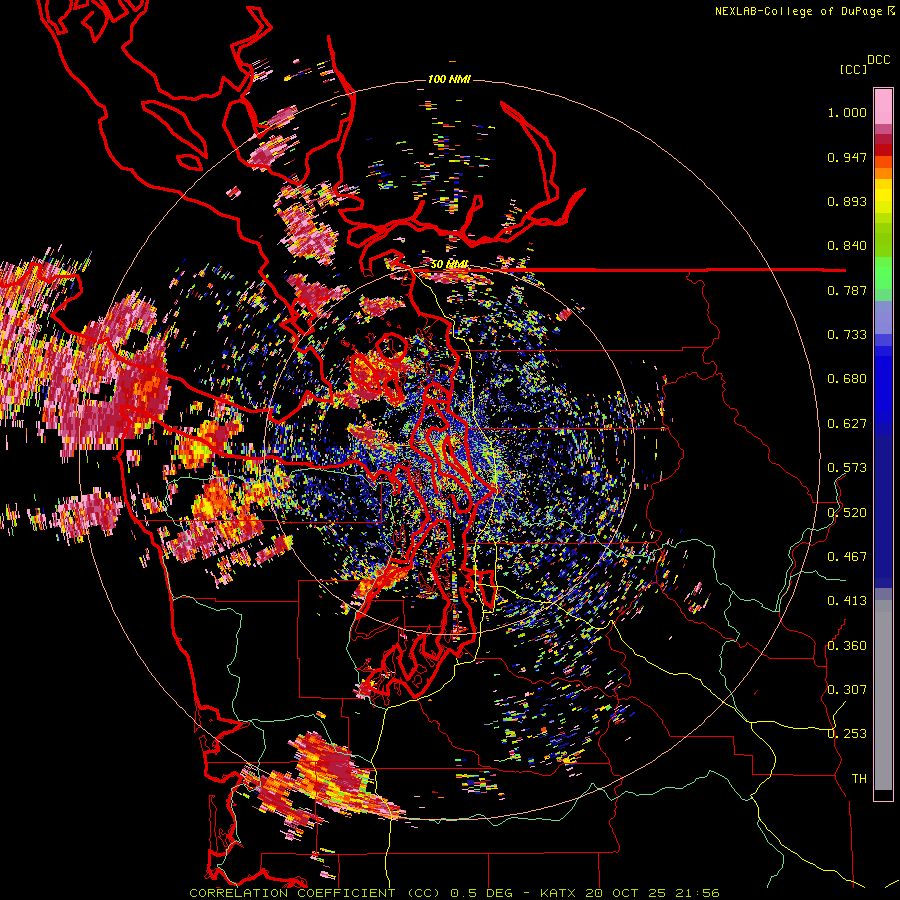Select the 0.733 scale value
Image resolution: width=900 pixels, height=900 pixels.
click(x=847, y=335)
